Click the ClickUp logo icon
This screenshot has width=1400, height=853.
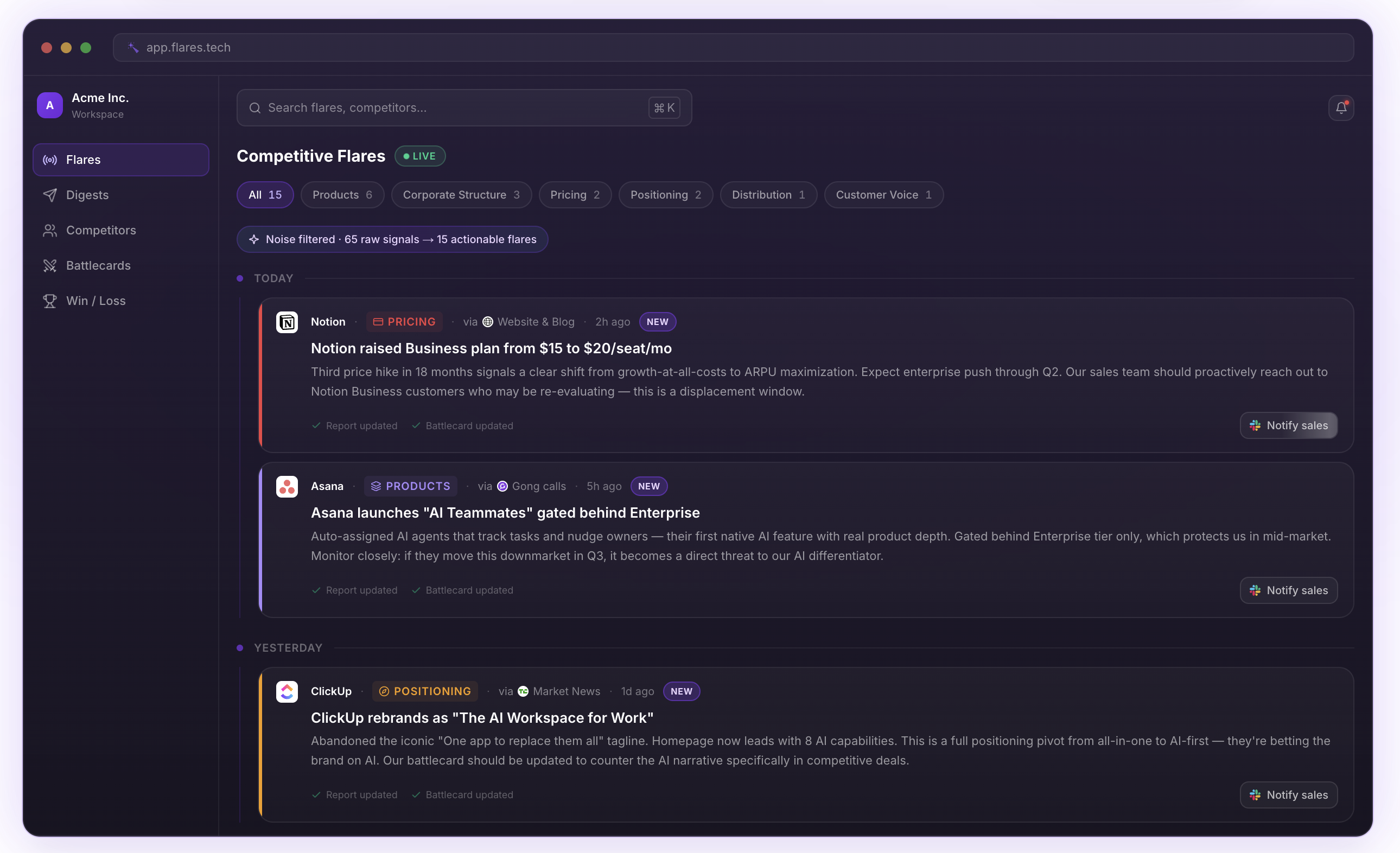click(287, 692)
